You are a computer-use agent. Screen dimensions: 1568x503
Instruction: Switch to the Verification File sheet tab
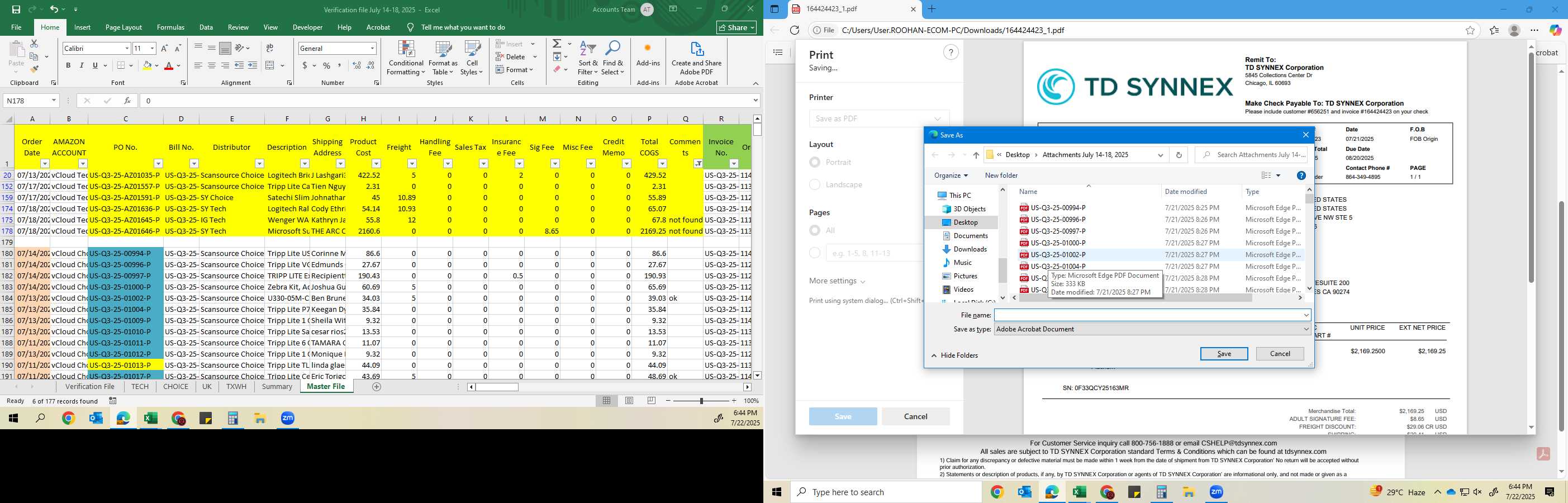coord(90,387)
